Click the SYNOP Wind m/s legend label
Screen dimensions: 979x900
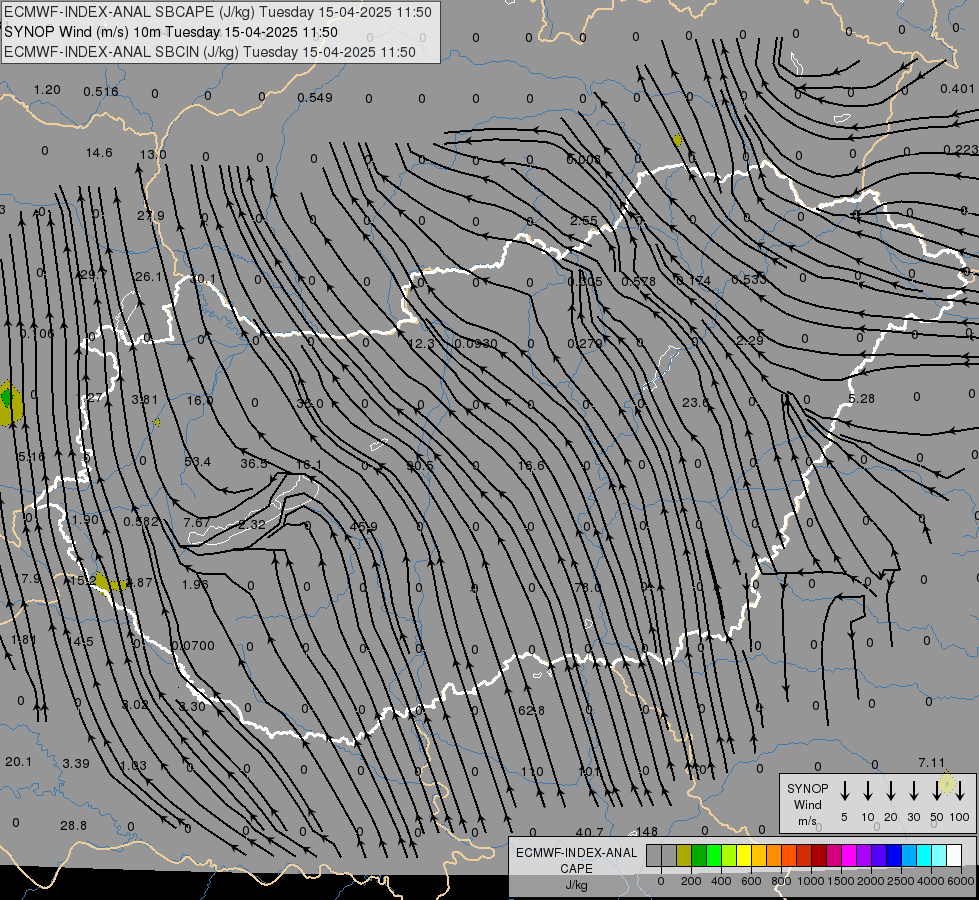tap(807, 804)
